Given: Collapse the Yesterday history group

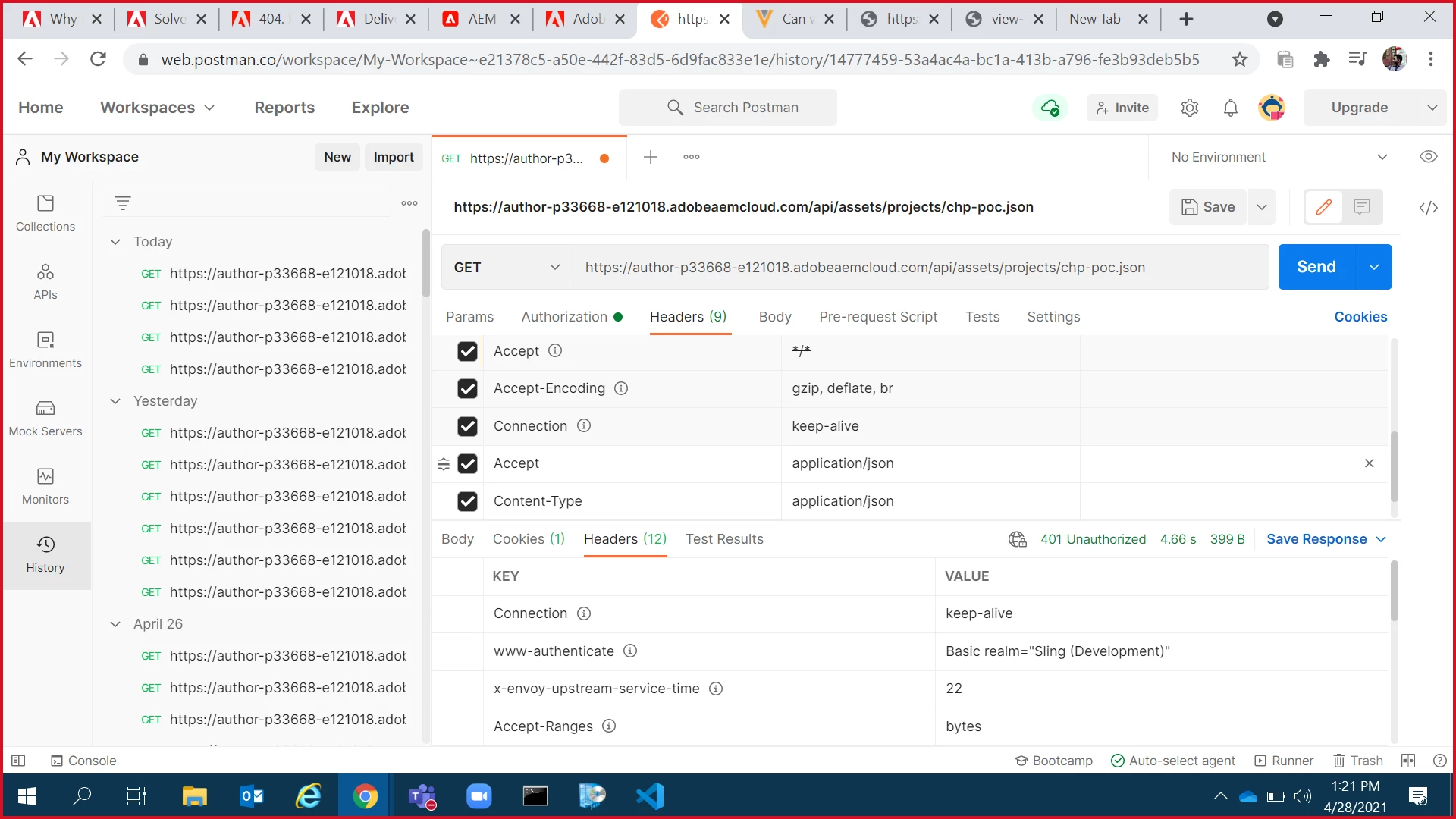Looking at the screenshot, I should pyautogui.click(x=115, y=401).
